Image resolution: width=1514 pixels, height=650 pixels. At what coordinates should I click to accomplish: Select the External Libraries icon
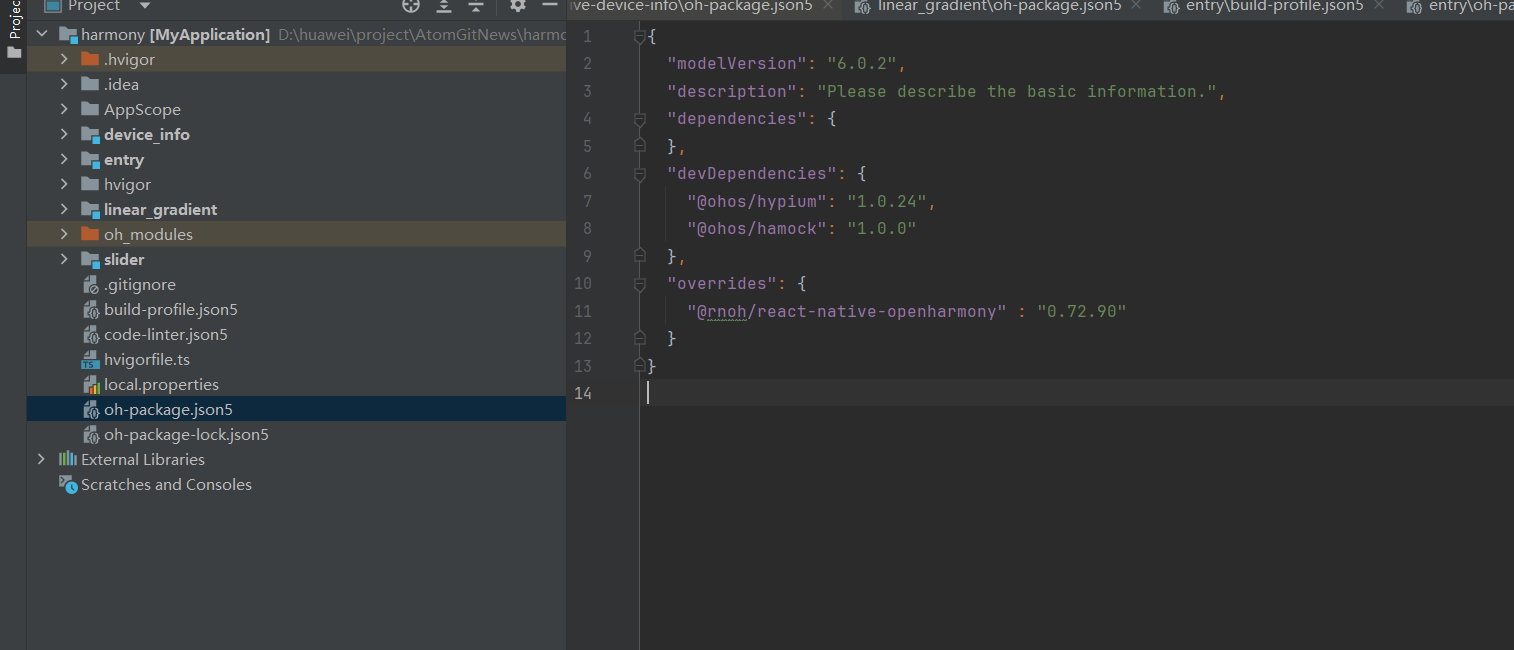click(67, 460)
